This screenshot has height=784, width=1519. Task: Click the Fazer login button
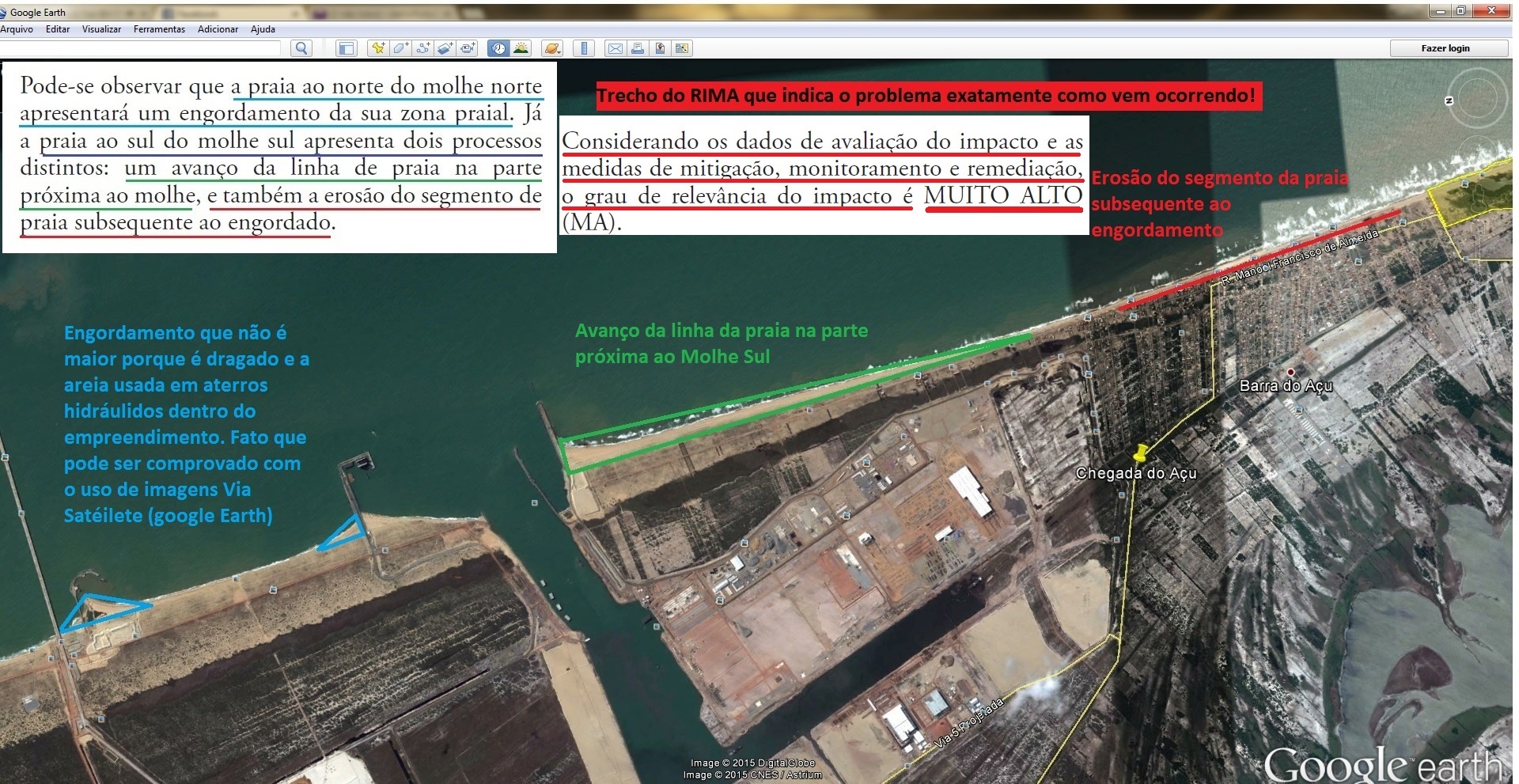pyautogui.click(x=1445, y=48)
